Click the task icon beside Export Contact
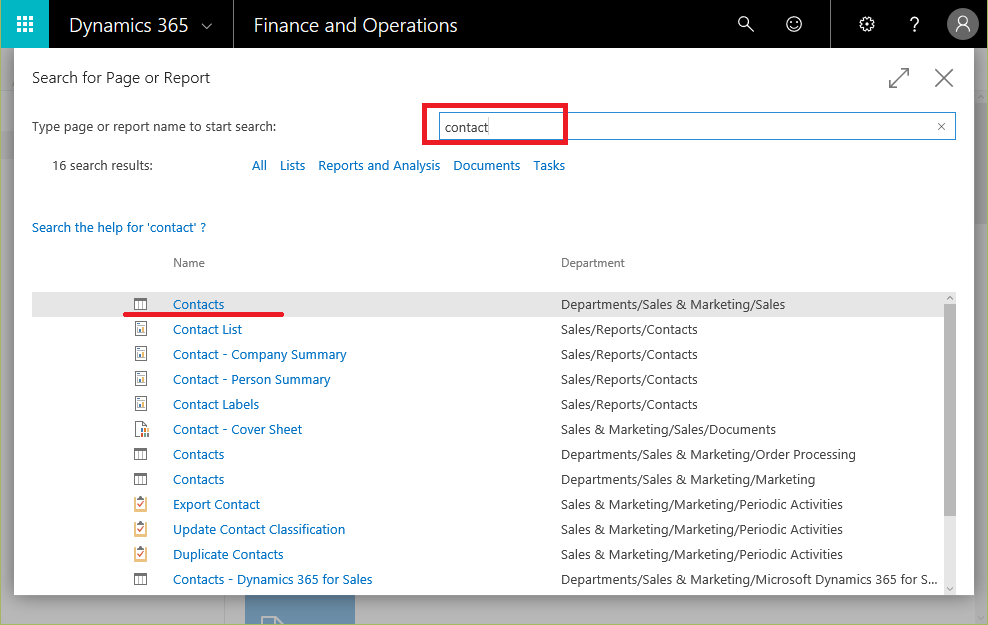Screen dimensions: 988x625 (141, 504)
